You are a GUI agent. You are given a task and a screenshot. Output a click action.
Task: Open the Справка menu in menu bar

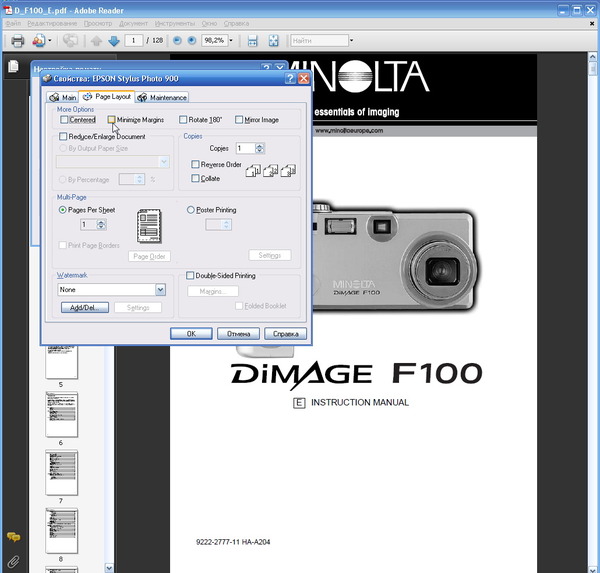[x=236, y=23]
